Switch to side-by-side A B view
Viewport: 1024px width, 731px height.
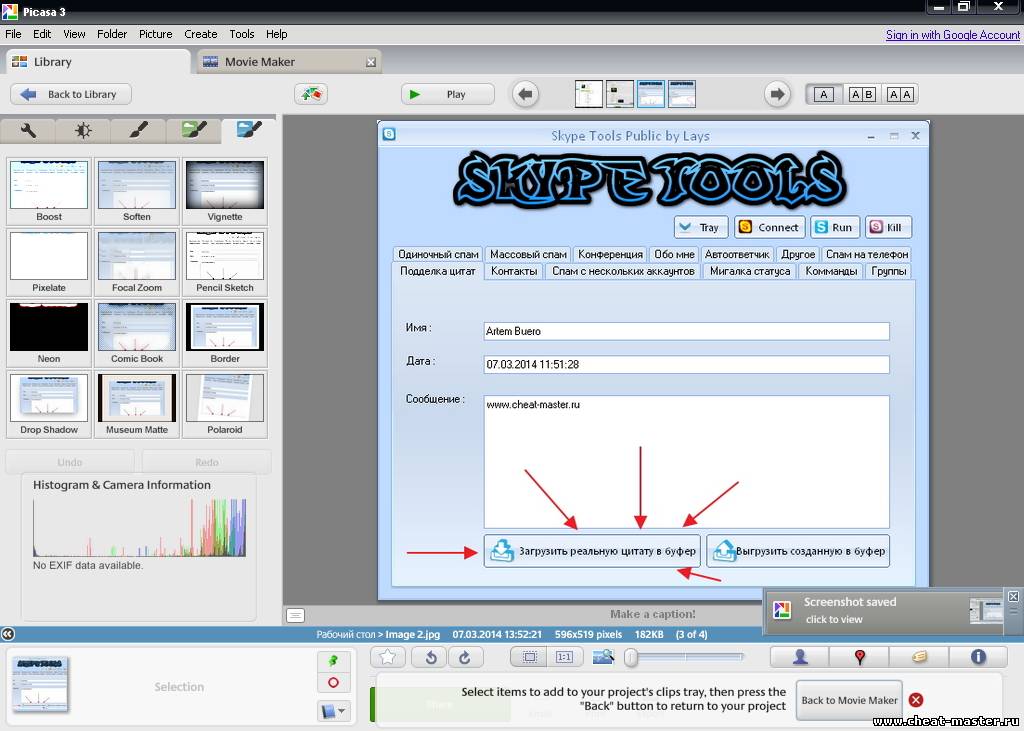[862, 94]
